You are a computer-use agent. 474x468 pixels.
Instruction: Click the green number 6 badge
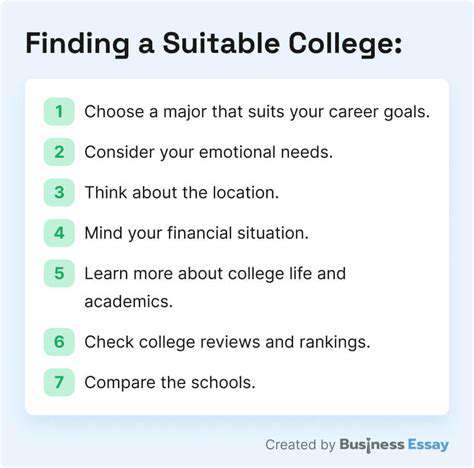pyautogui.click(x=59, y=342)
